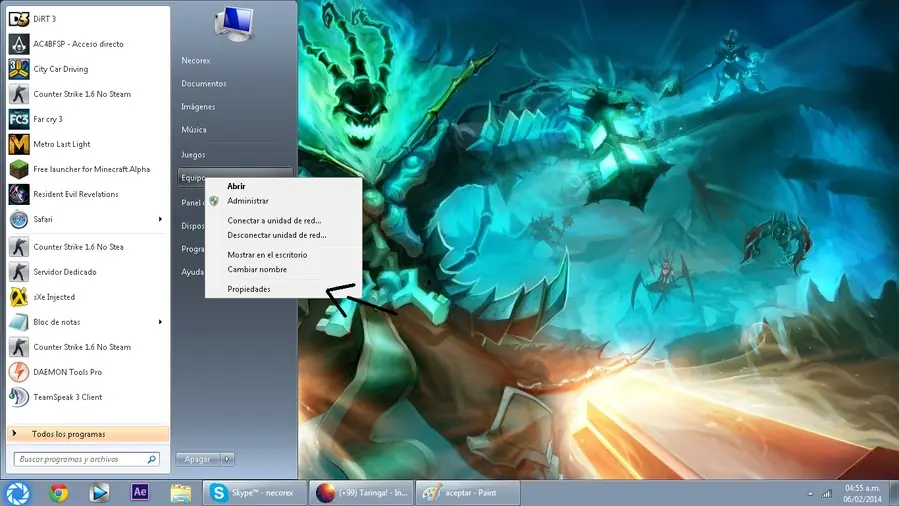
Task: Switch to Skype necorex taskbar window
Action: pyautogui.click(x=255, y=493)
